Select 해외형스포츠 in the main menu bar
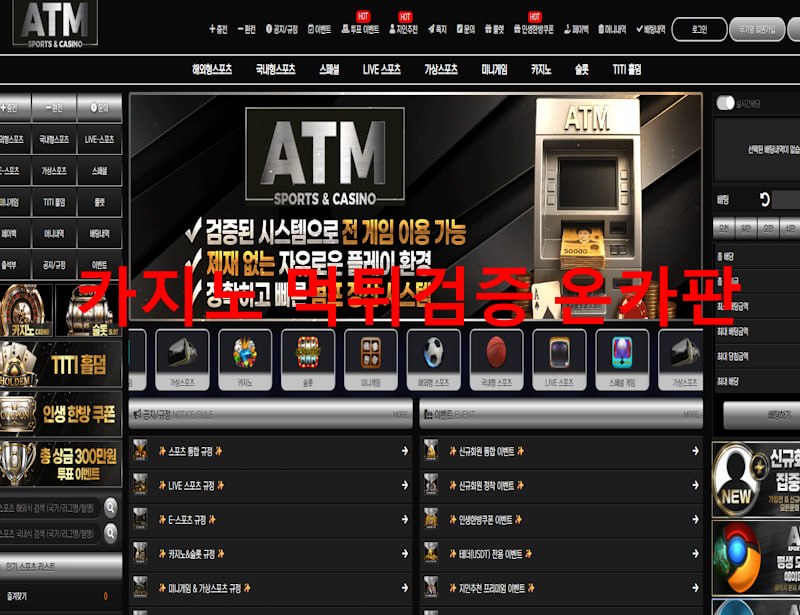The height and width of the screenshot is (615, 800). pyautogui.click(x=212, y=69)
